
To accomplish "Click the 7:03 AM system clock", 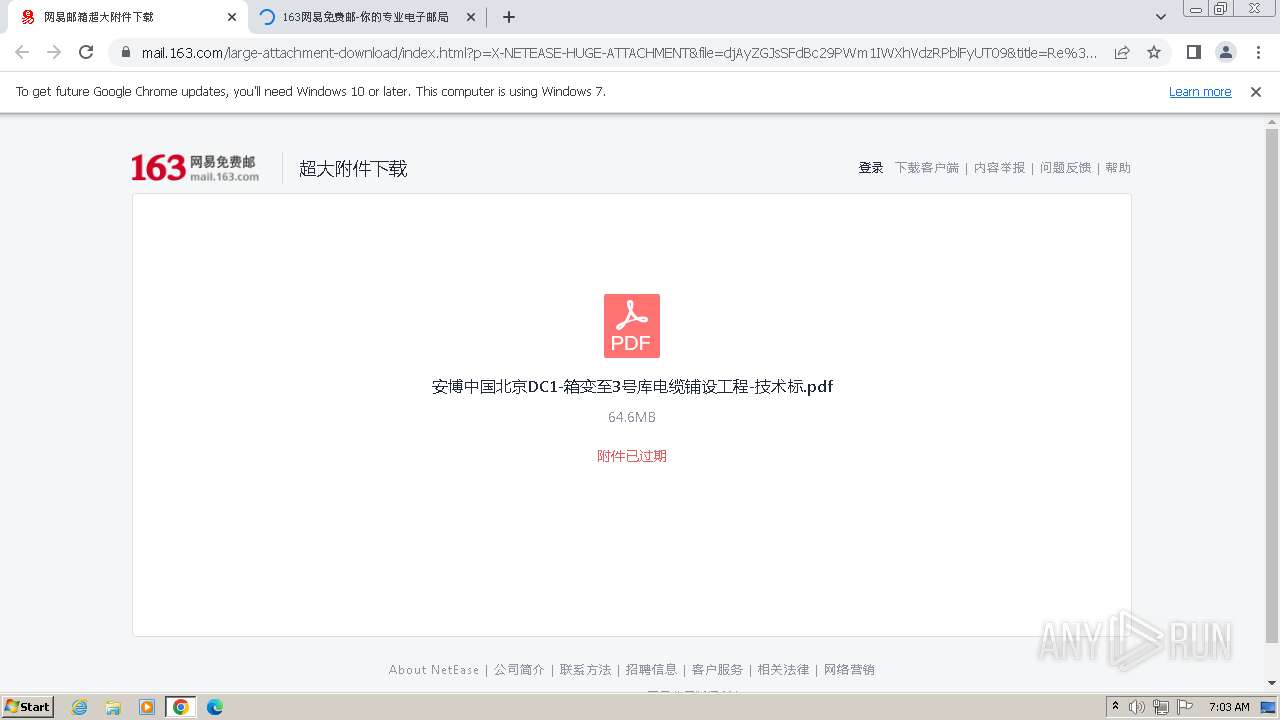I will pyautogui.click(x=1229, y=707).
